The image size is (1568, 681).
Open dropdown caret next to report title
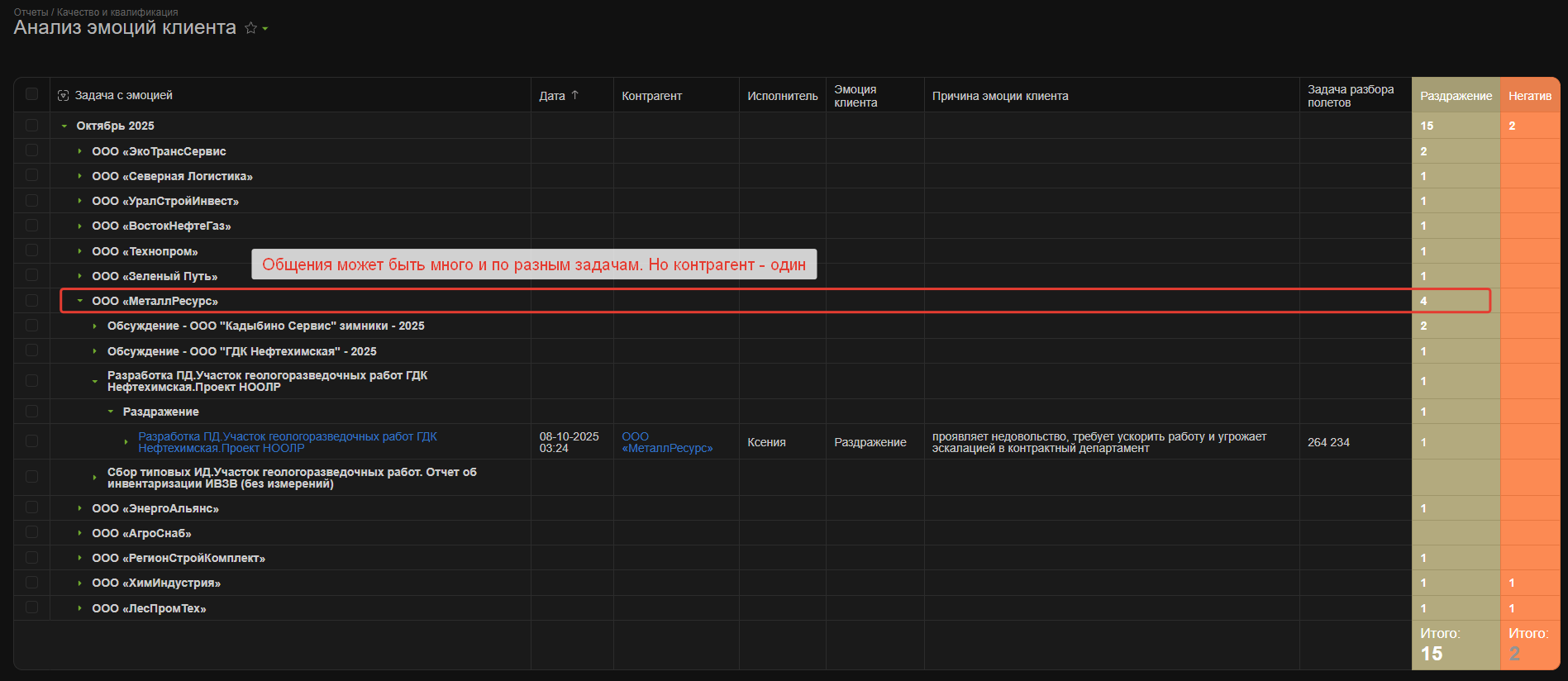pos(265,29)
